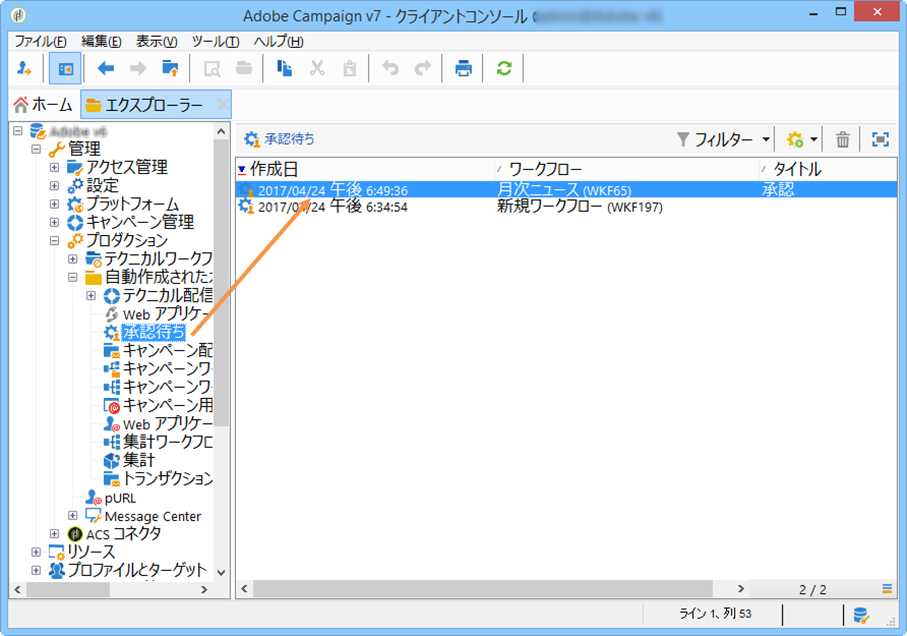Expand the アクセス管理 node
Screen dimensions: 907x636
point(54,168)
